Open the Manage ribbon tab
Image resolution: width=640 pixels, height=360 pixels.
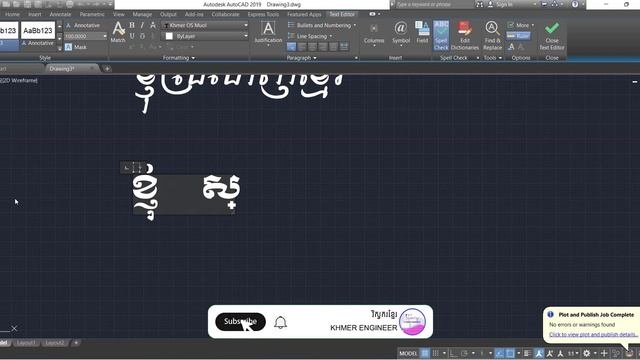142,14
